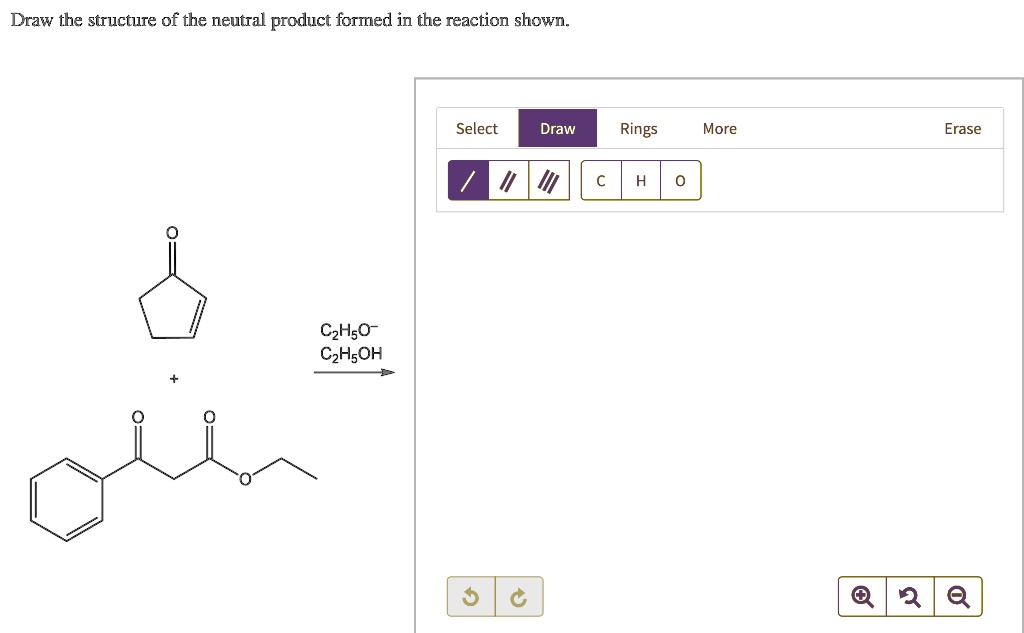Expand More to reveal additional drawing tools
Viewport: 1024px width, 633px height.
[x=719, y=128]
